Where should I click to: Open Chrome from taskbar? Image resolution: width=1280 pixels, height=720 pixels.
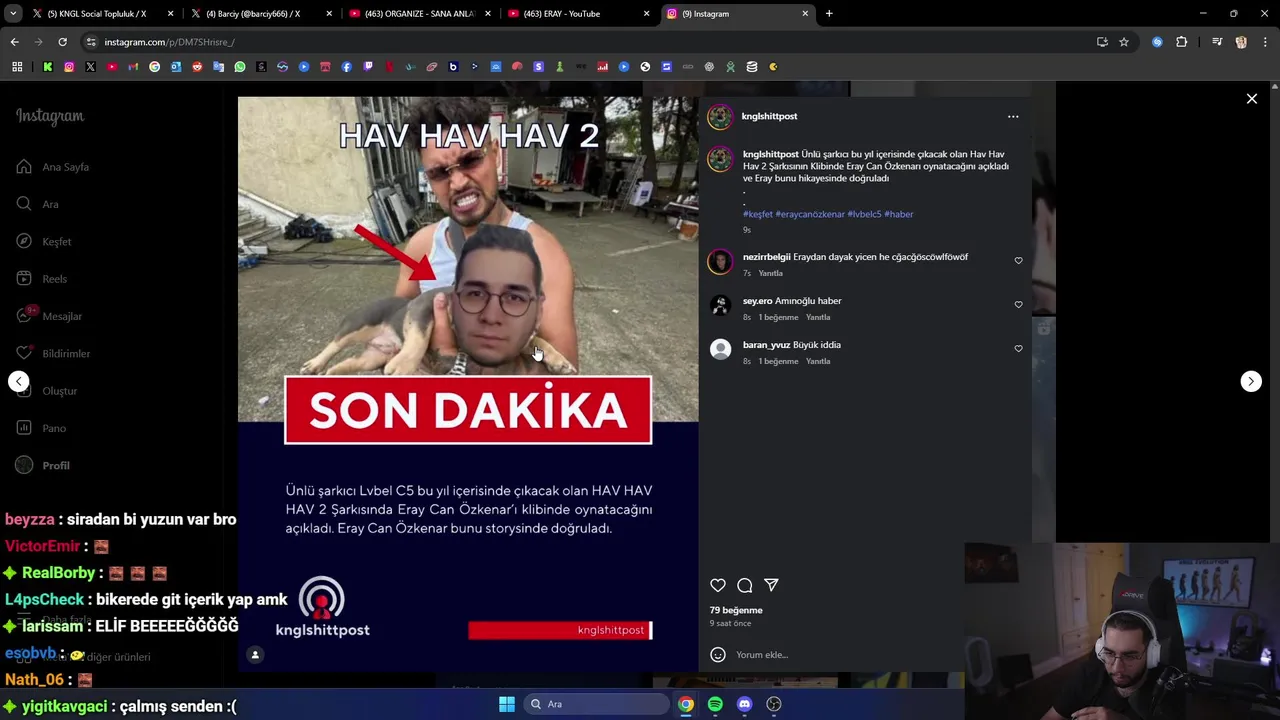(x=686, y=704)
